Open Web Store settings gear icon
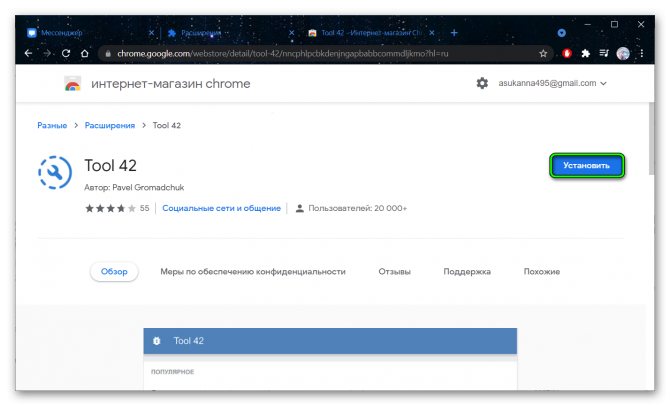Screen dimensions: 670x406 tap(482, 83)
